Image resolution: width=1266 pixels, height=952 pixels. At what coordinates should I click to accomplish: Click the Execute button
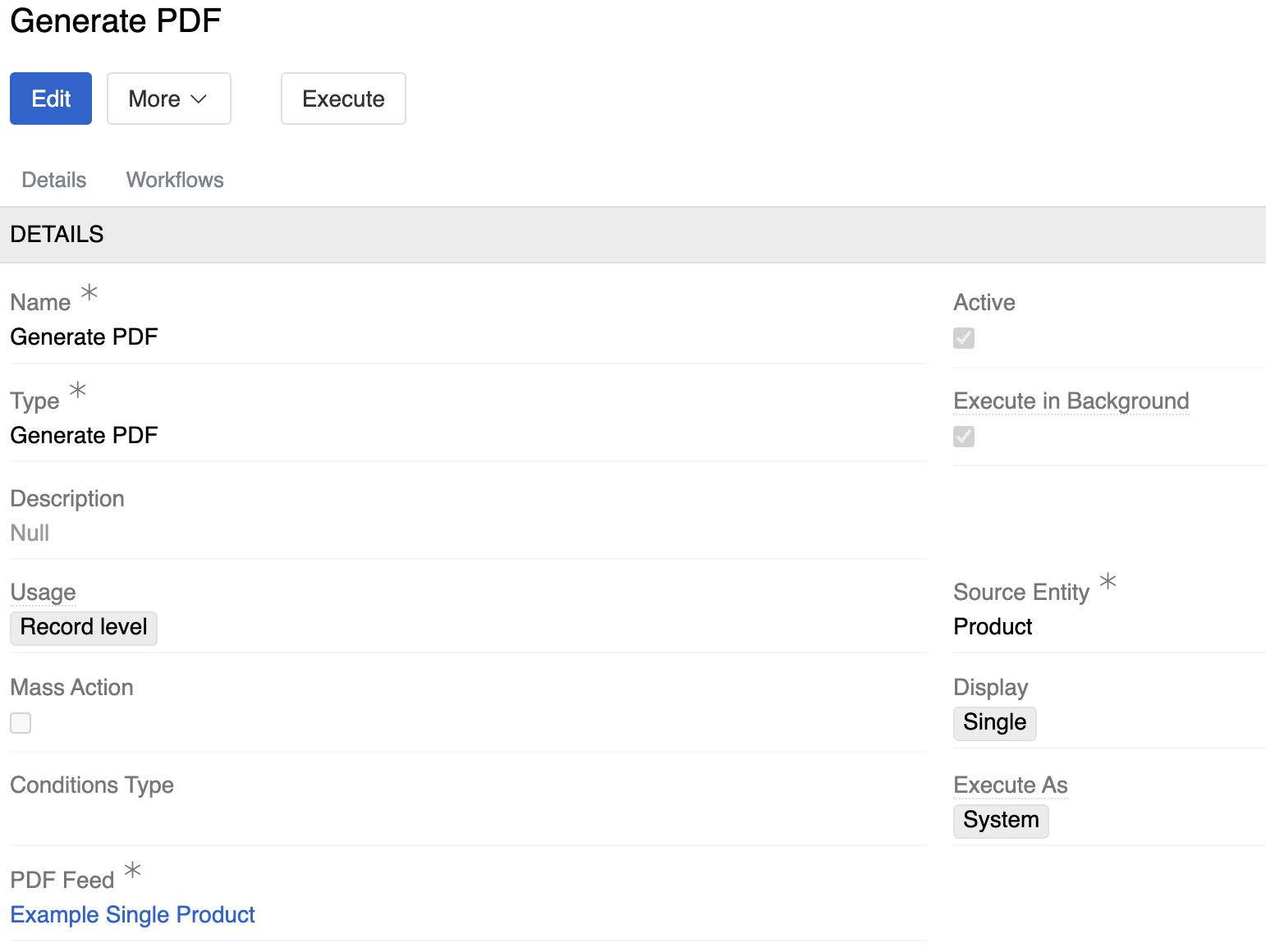click(x=343, y=98)
